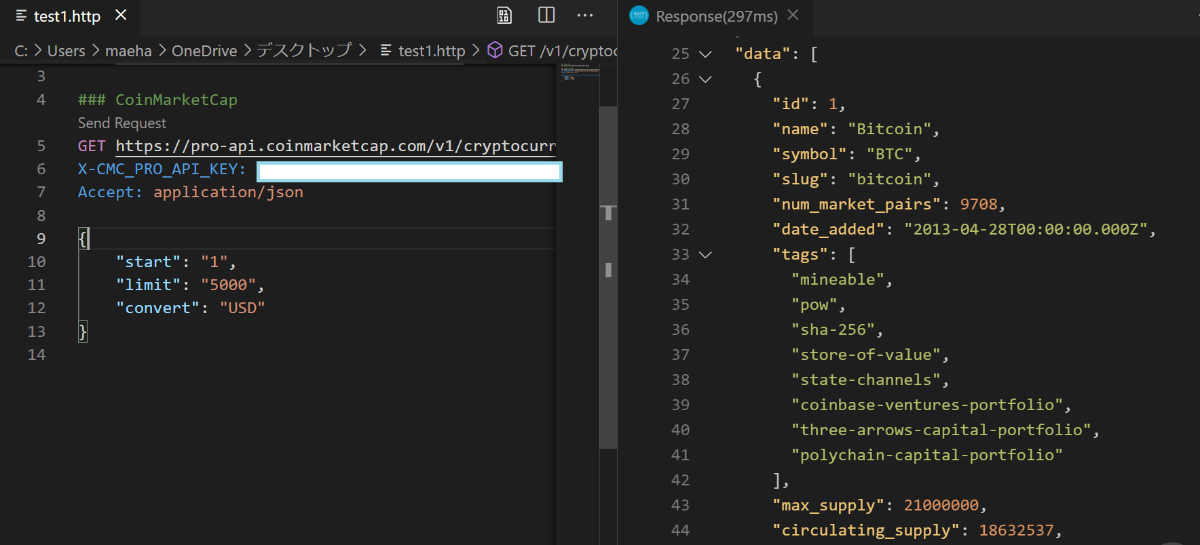Split the editor to the right

(x=546, y=15)
